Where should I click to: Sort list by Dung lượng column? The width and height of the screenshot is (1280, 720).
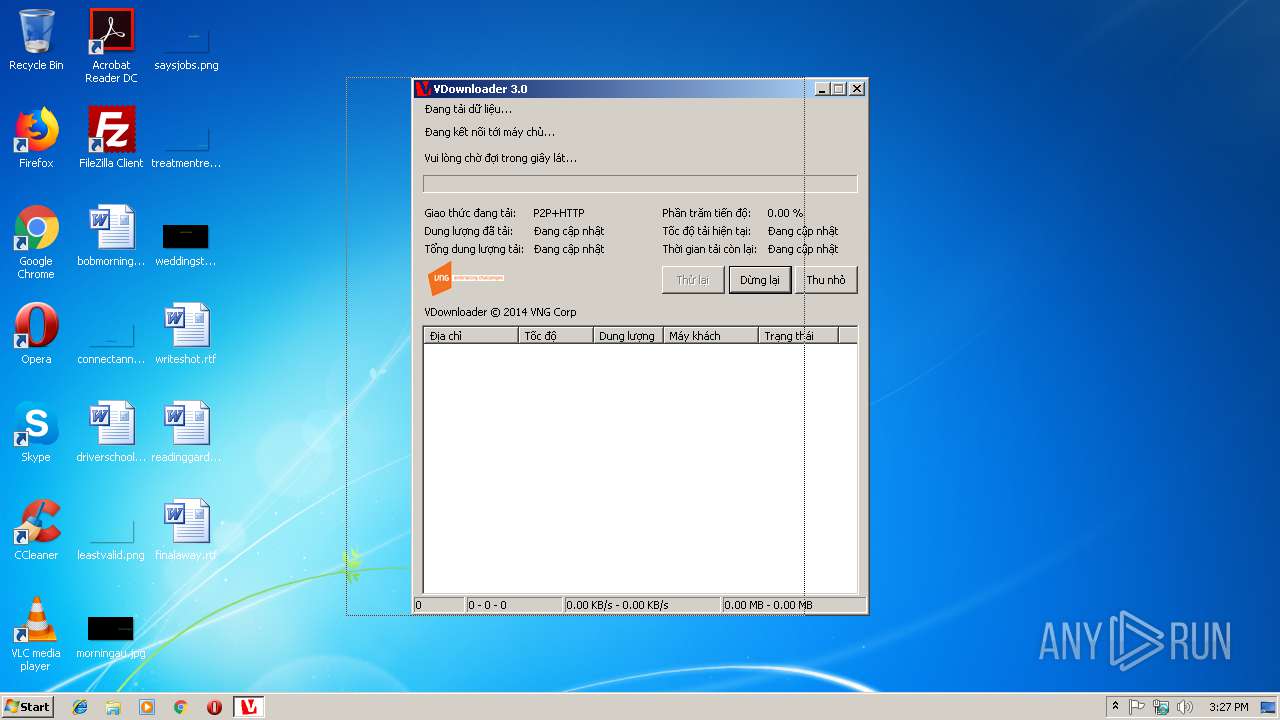coord(628,336)
